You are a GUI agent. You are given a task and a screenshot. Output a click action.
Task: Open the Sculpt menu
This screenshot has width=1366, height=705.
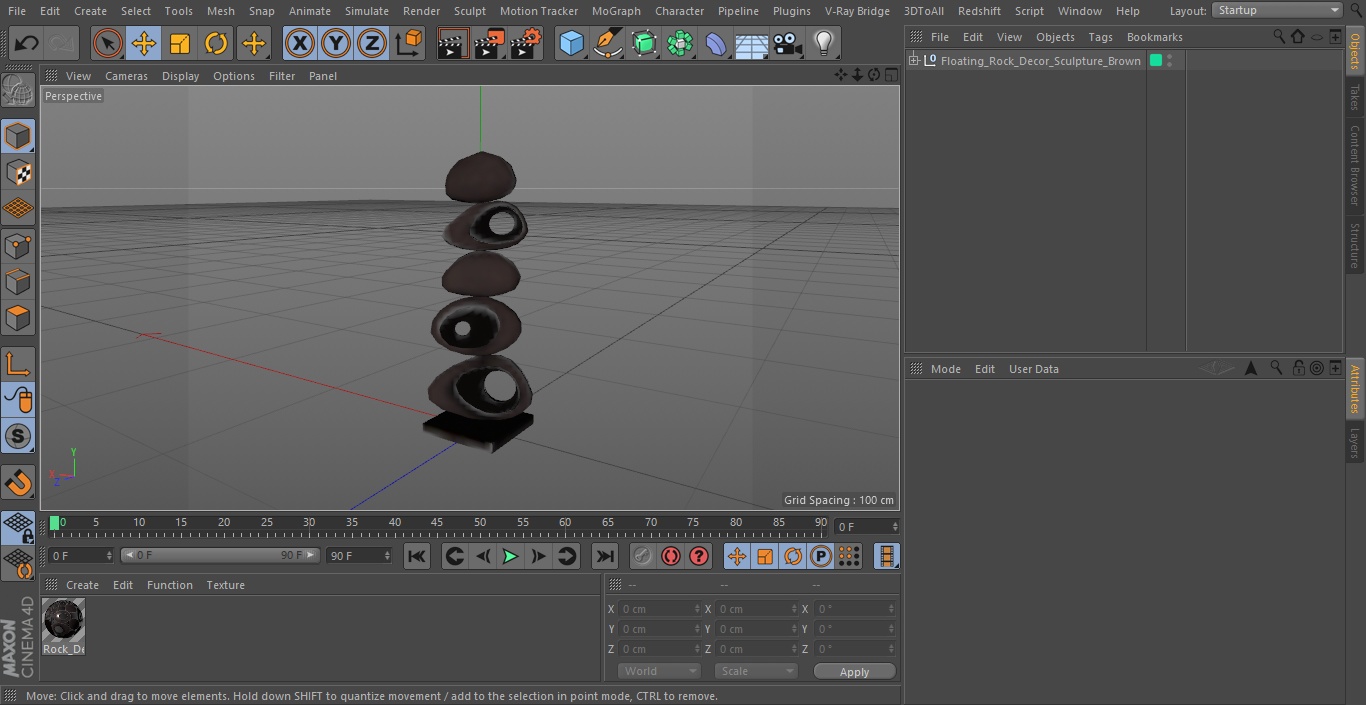469,11
